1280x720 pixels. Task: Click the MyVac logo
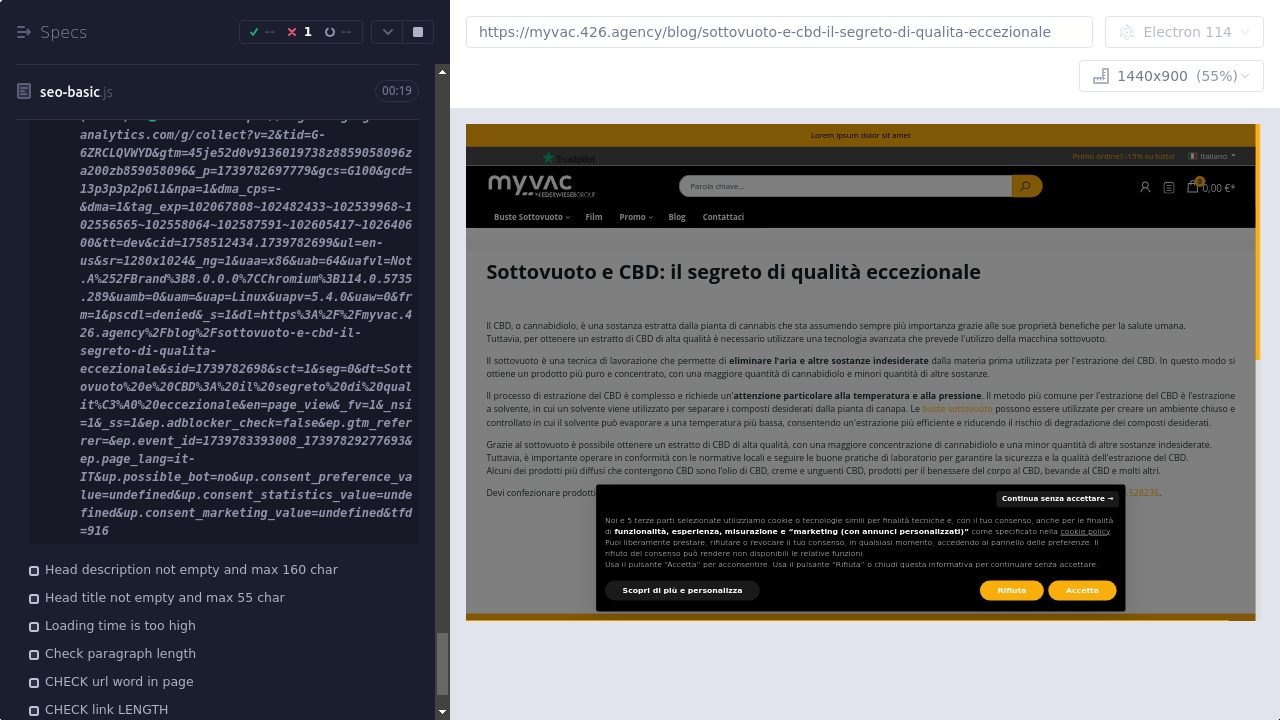pyautogui.click(x=542, y=186)
